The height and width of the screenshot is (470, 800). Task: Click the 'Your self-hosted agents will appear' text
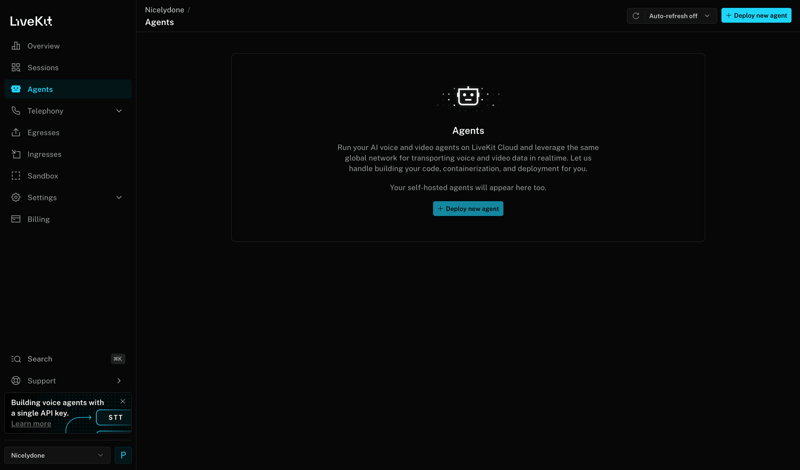[x=468, y=187]
